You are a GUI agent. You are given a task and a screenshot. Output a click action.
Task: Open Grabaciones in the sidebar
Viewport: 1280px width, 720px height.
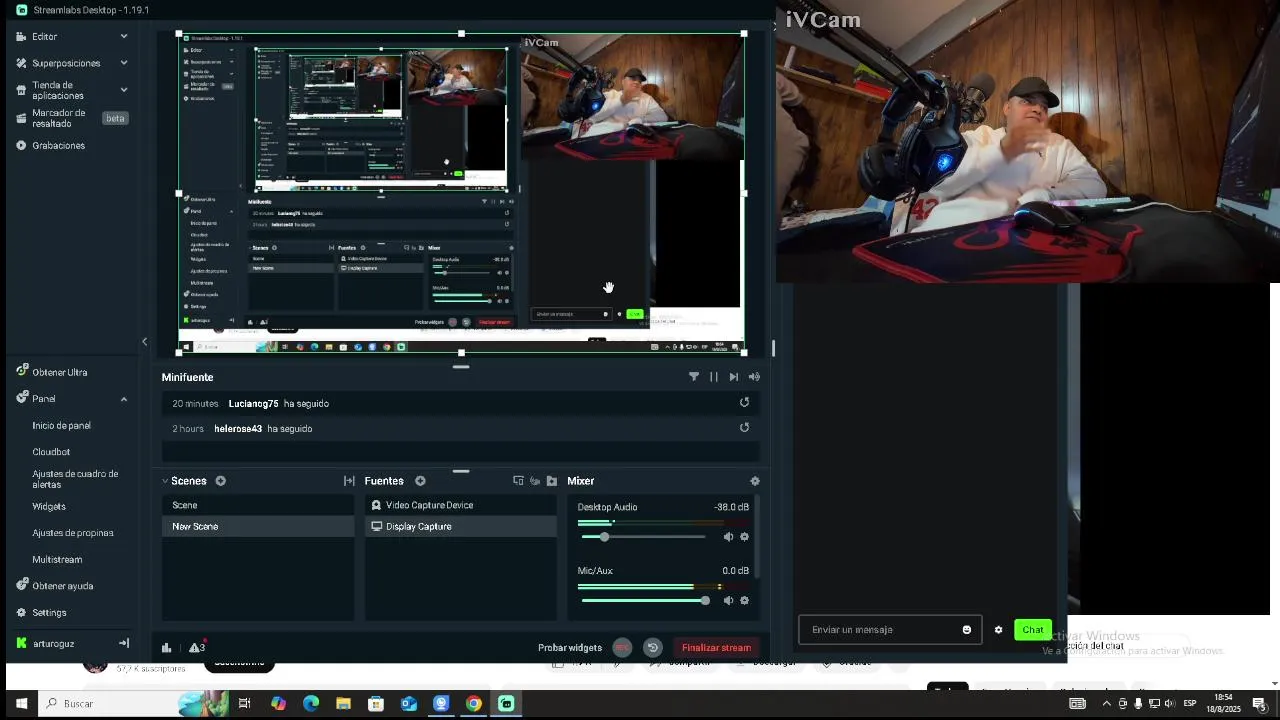click(x=58, y=146)
